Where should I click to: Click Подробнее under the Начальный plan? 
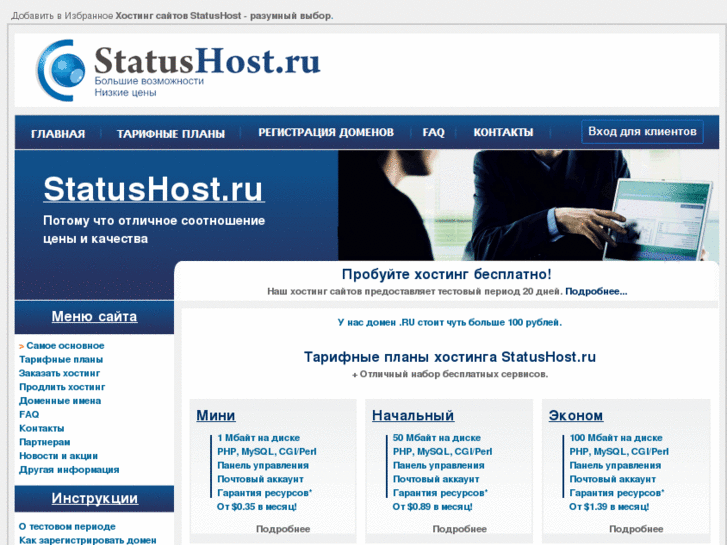(459, 529)
